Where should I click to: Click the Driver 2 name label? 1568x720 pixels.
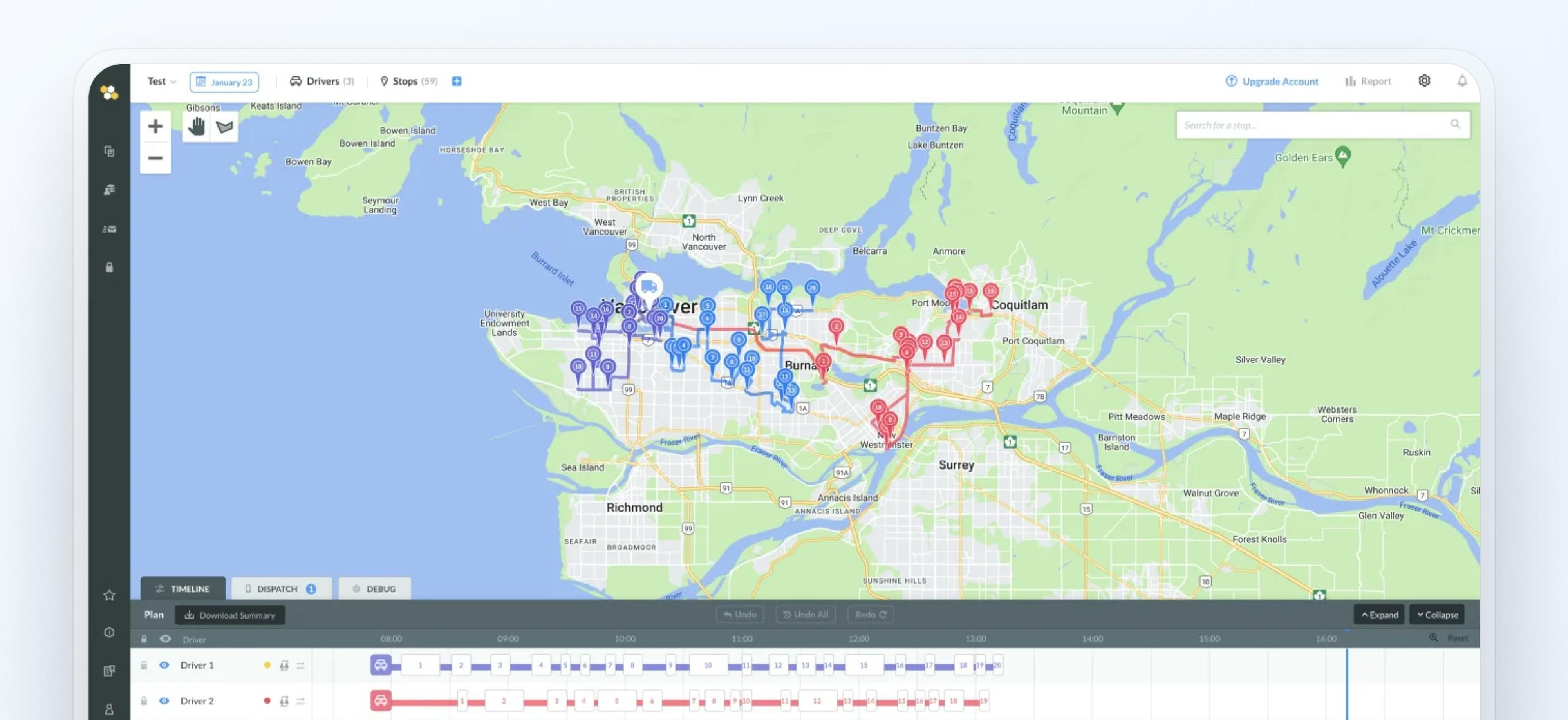pyautogui.click(x=197, y=700)
